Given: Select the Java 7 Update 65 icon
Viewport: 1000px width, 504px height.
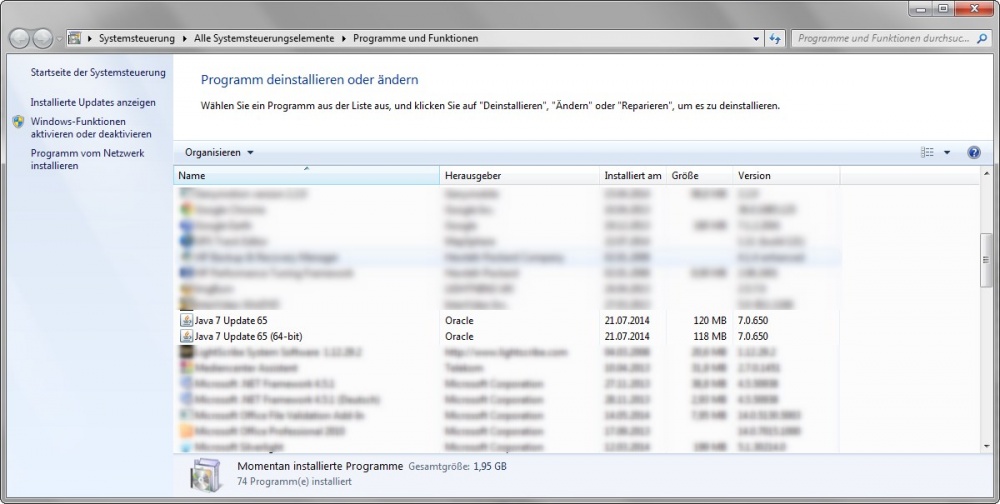Looking at the screenshot, I should [x=185, y=320].
